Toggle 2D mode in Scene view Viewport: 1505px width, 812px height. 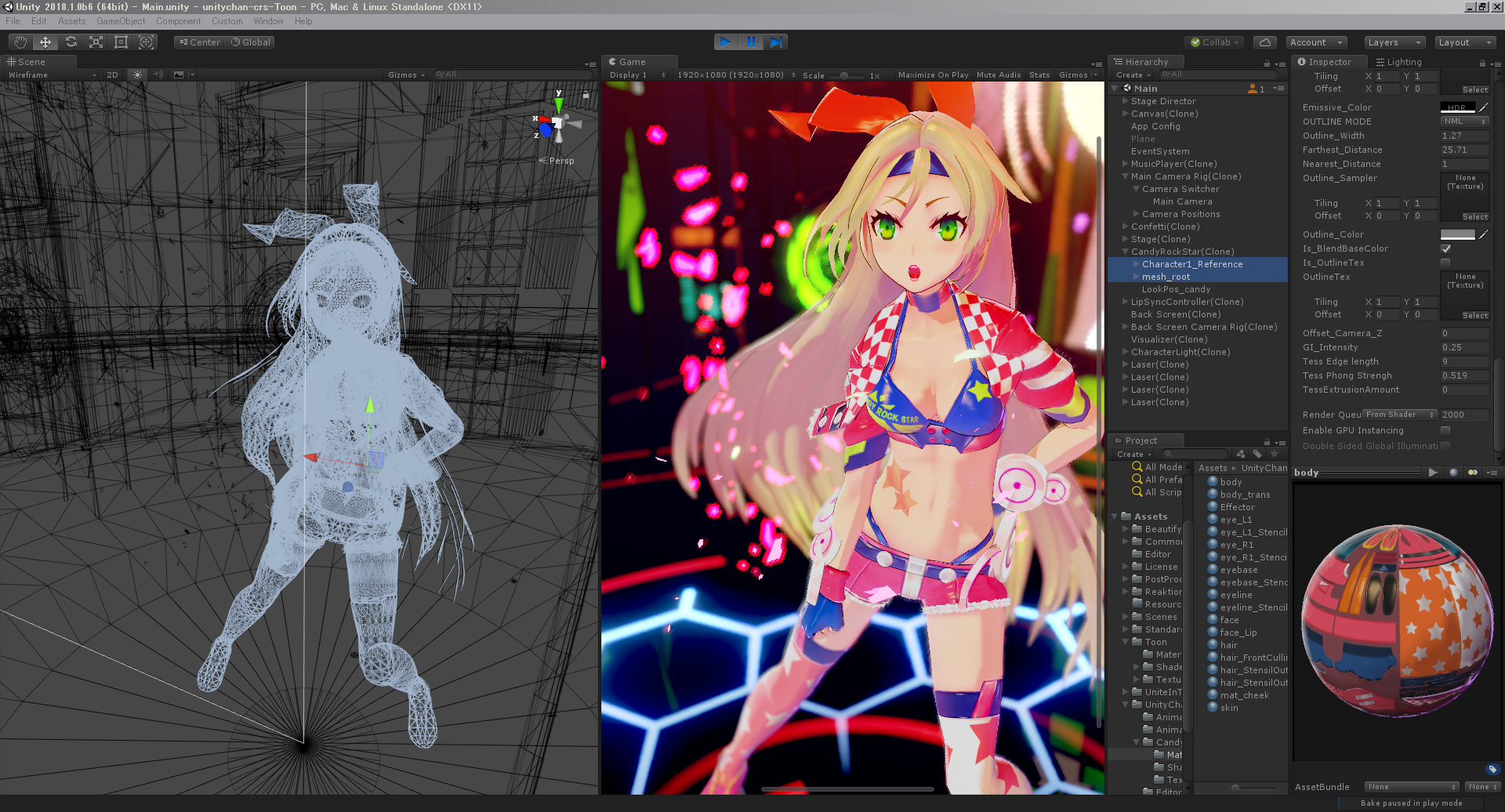tap(112, 74)
